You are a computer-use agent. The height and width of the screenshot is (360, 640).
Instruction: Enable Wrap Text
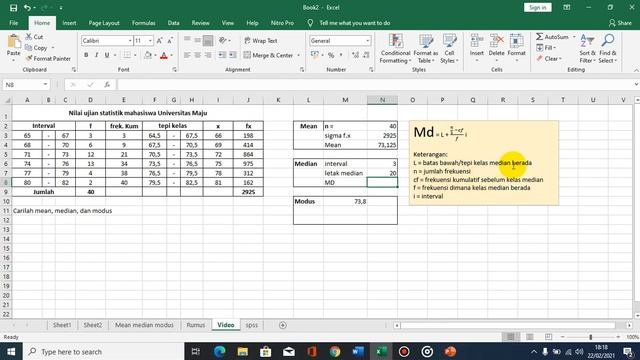coord(261,40)
